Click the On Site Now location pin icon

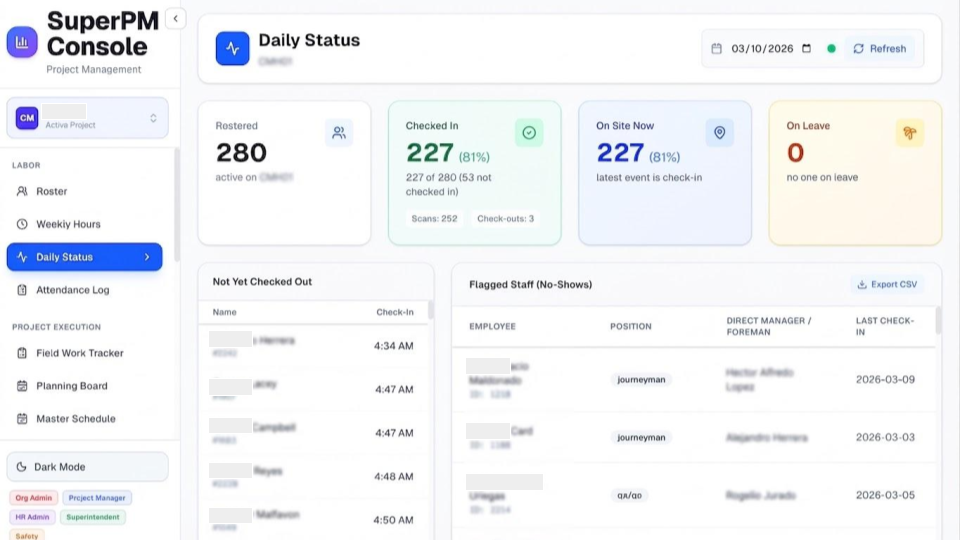pyautogui.click(x=719, y=133)
